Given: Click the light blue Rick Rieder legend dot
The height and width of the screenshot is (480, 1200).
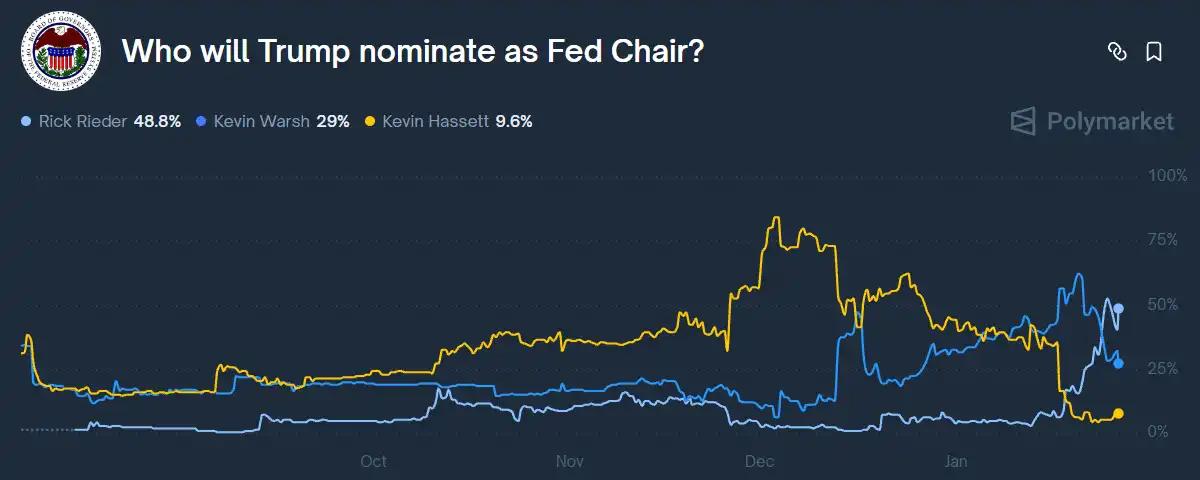Looking at the screenshot, I should click(25, 121).
